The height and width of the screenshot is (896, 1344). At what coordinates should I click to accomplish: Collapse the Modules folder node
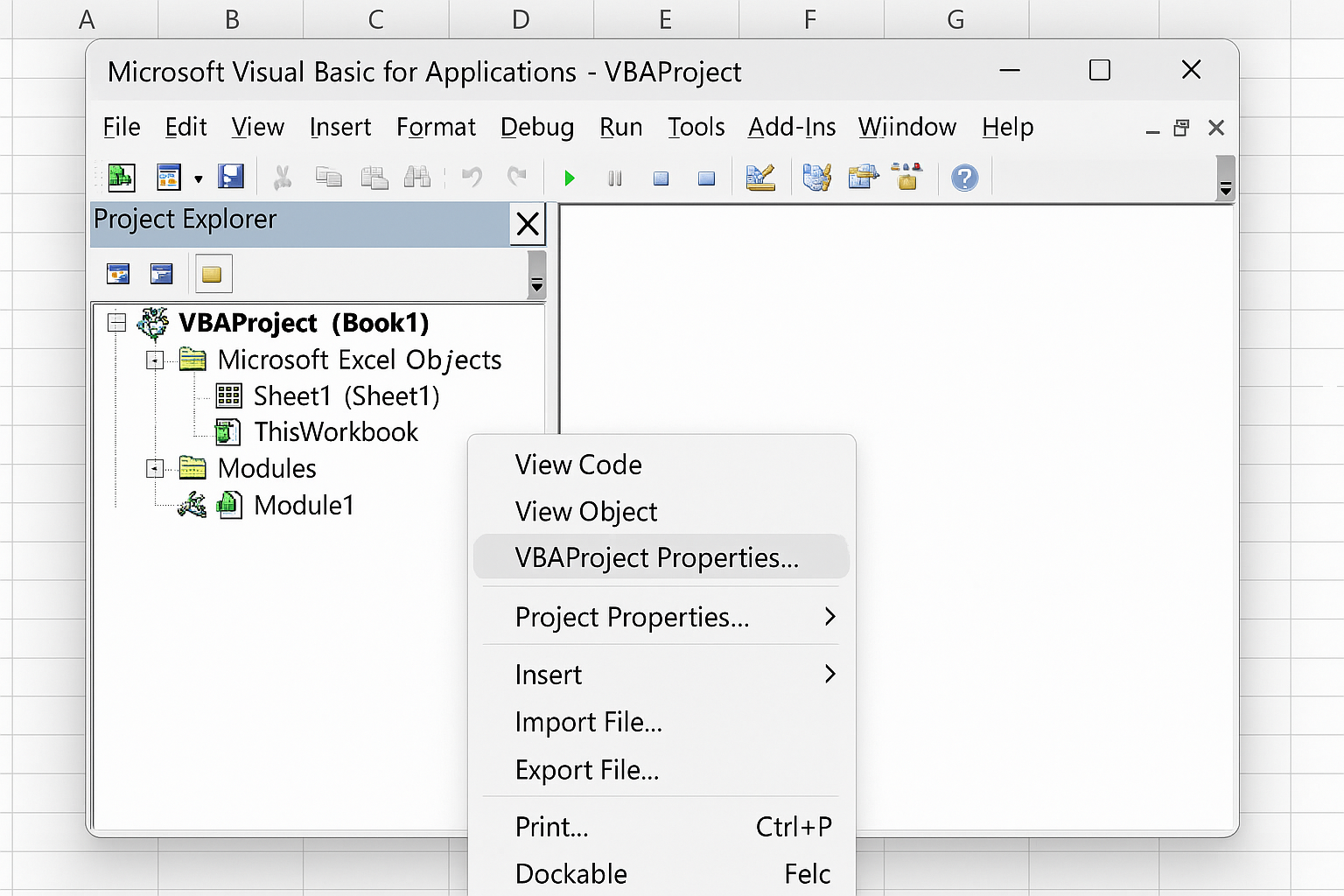pos(155,469)
